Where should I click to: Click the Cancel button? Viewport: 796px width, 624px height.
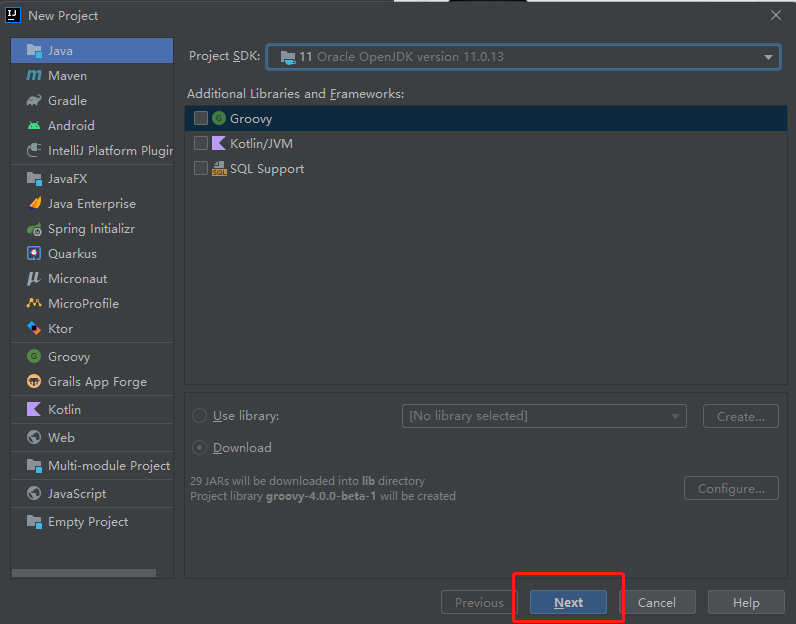point(657,602)
